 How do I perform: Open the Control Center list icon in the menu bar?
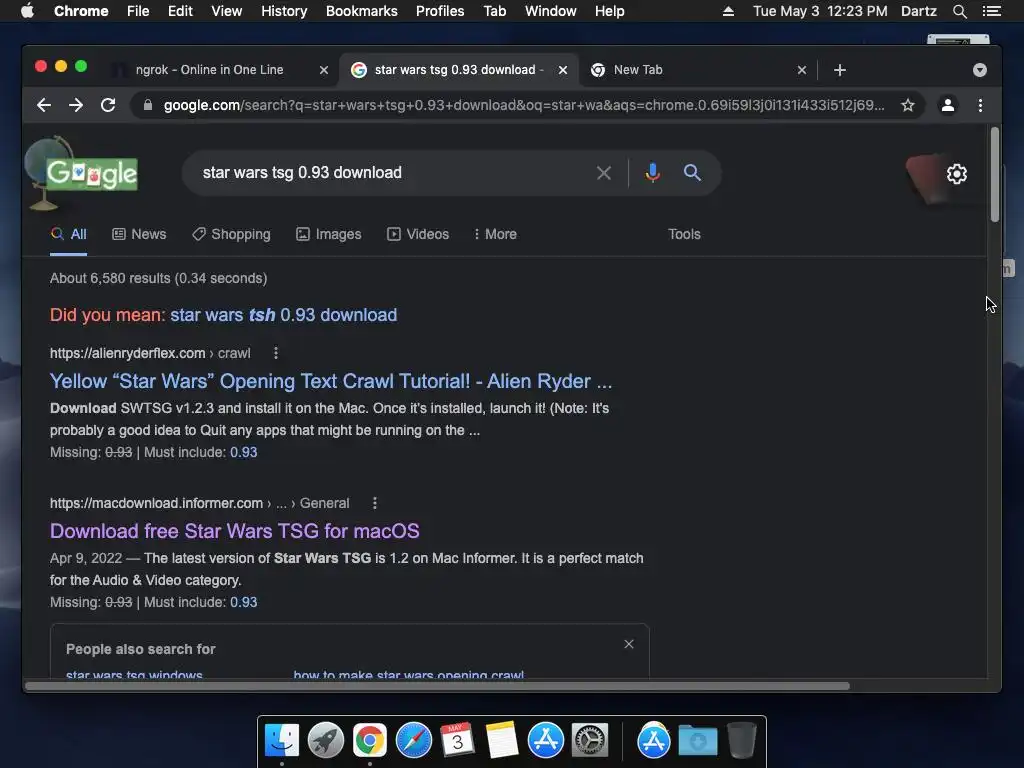[x=991, y=11]
